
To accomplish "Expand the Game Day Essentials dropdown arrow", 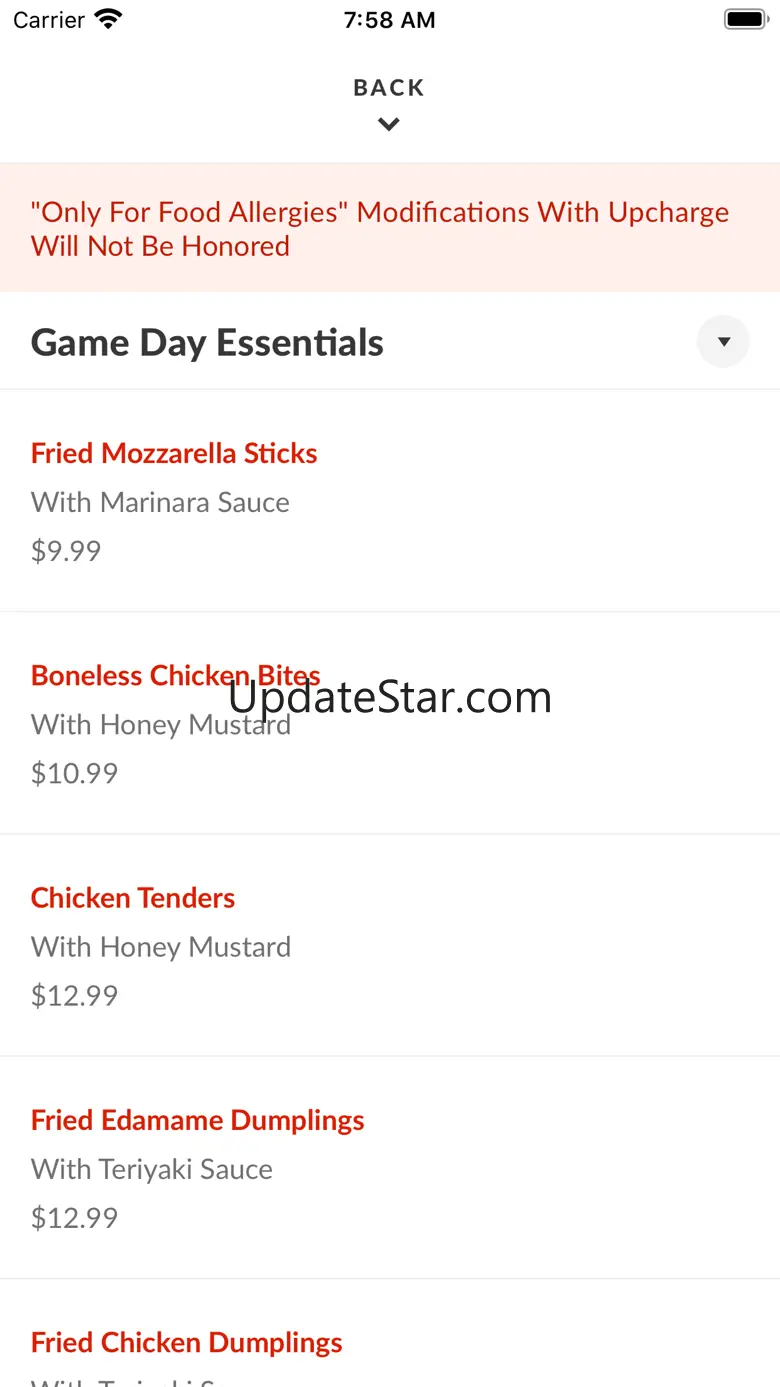I will pos(723,342).
